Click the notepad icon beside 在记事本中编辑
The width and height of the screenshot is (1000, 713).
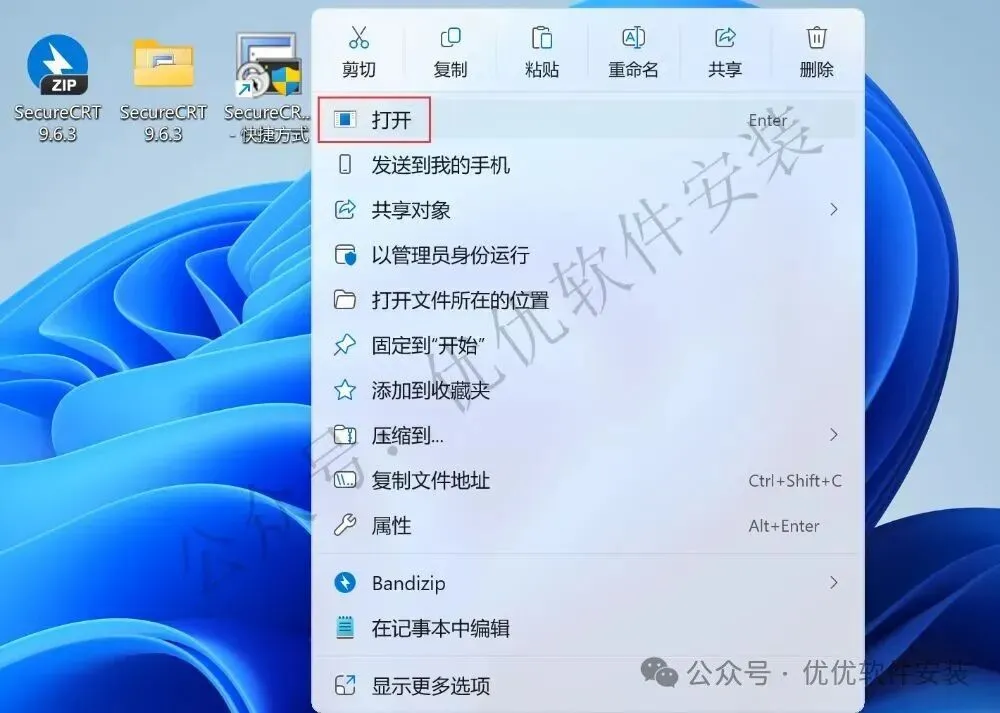pos(345,628)
